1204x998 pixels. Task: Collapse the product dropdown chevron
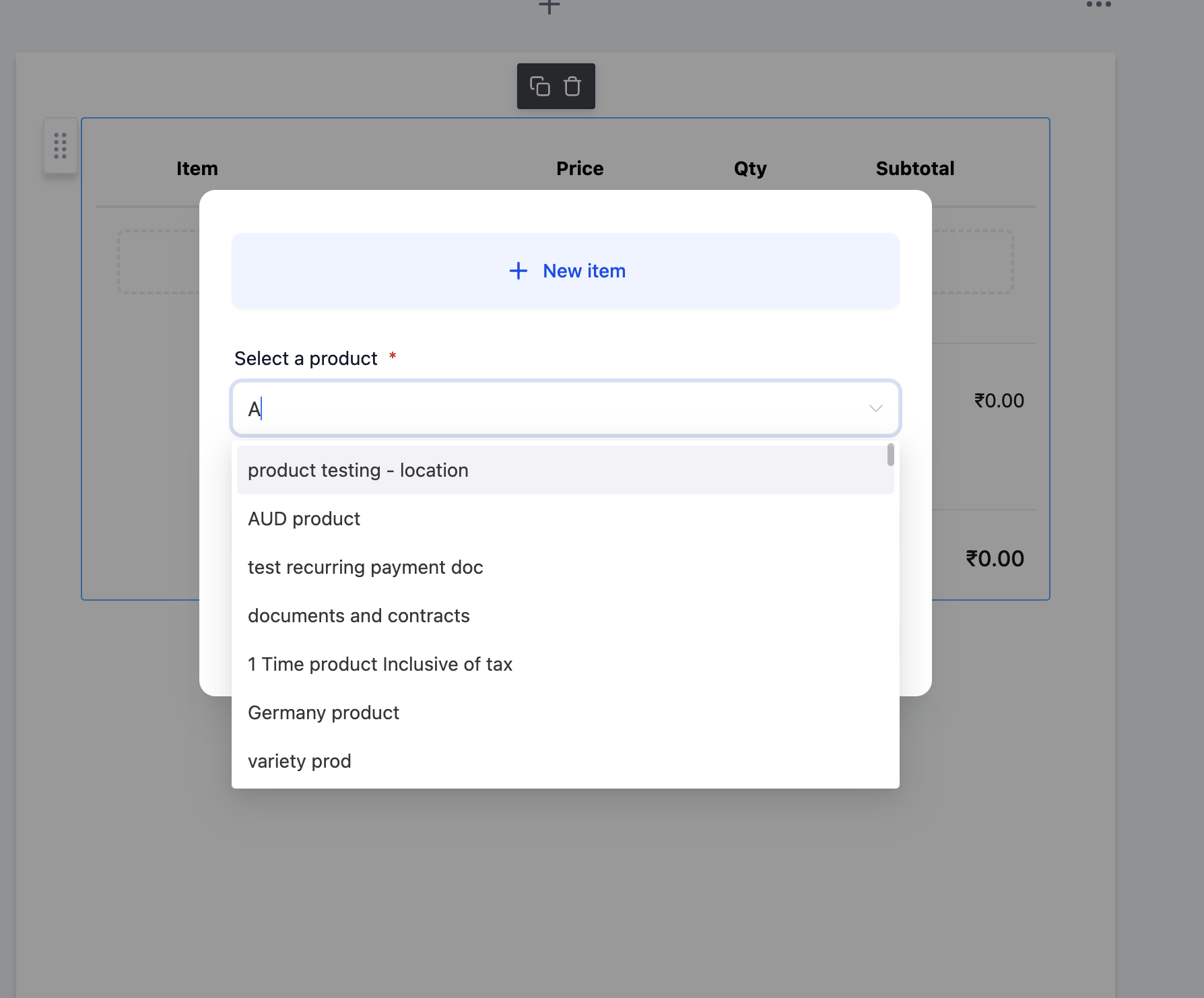(x=875, y=409)
